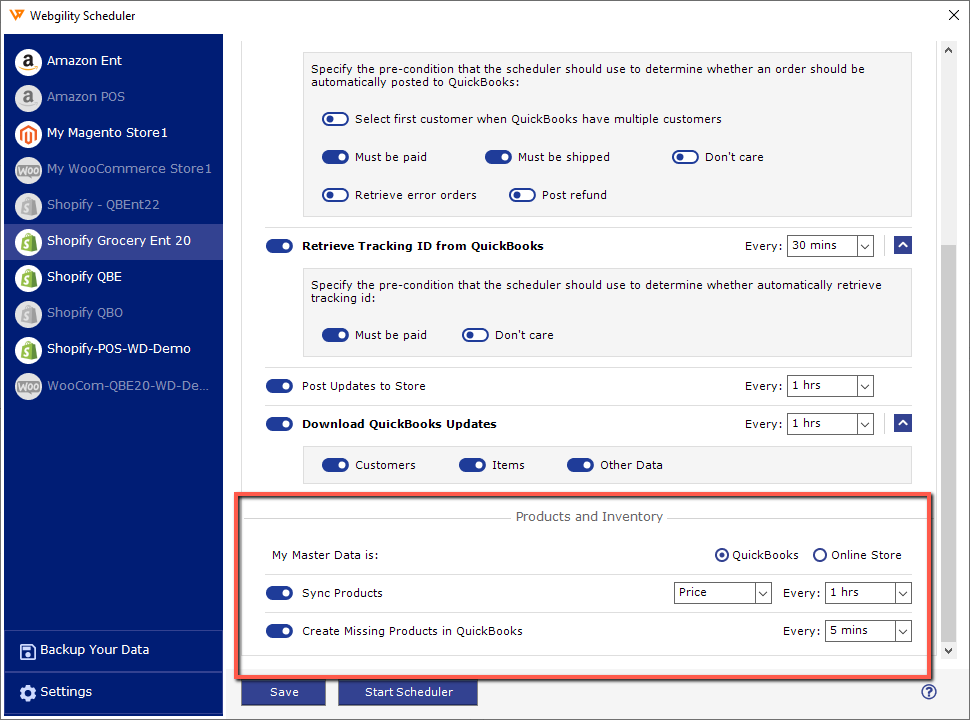Open help via question mark icon
970x720 pixels.
(929, 692)
